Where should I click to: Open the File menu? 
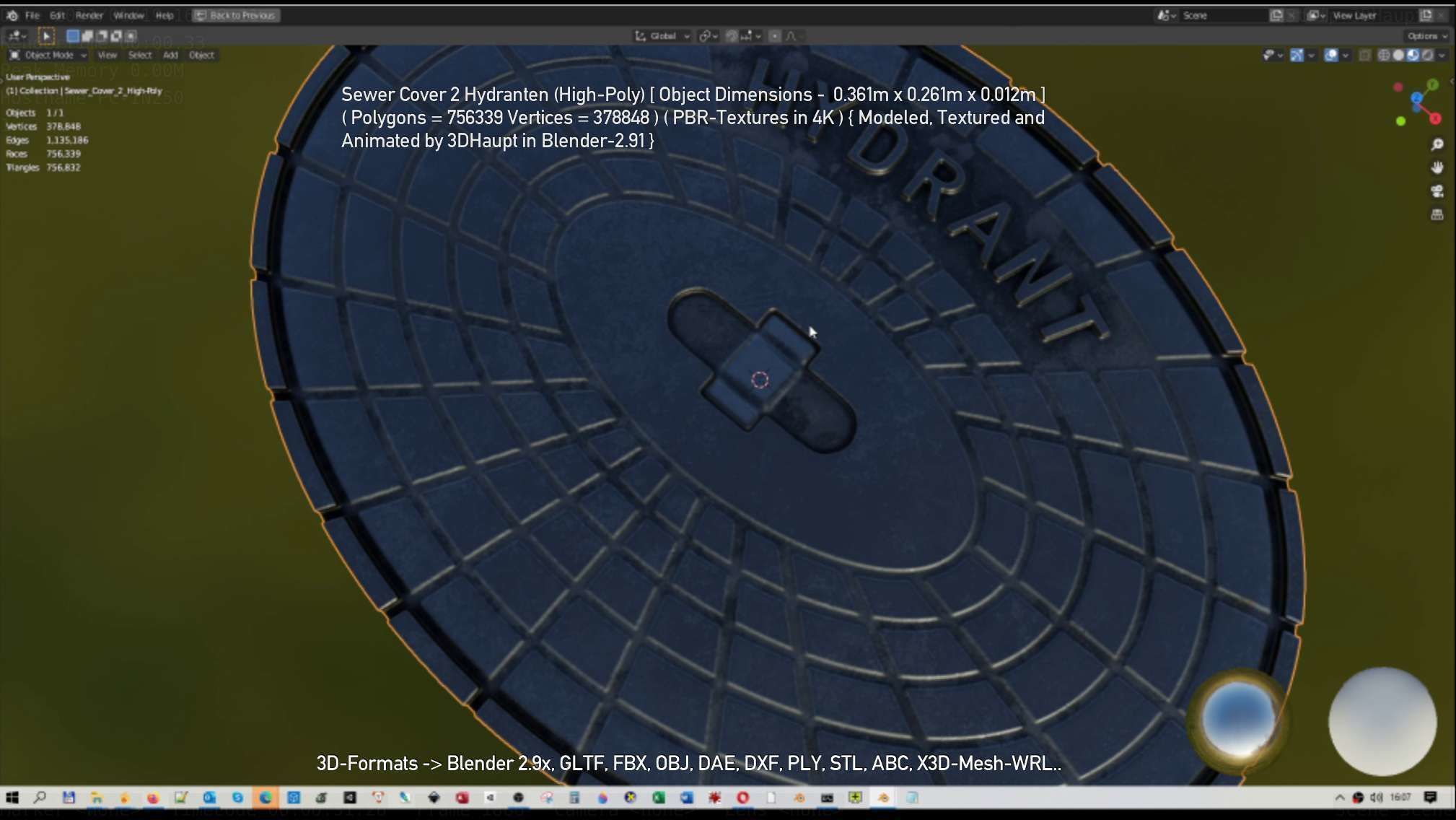[x=32, y=15]
